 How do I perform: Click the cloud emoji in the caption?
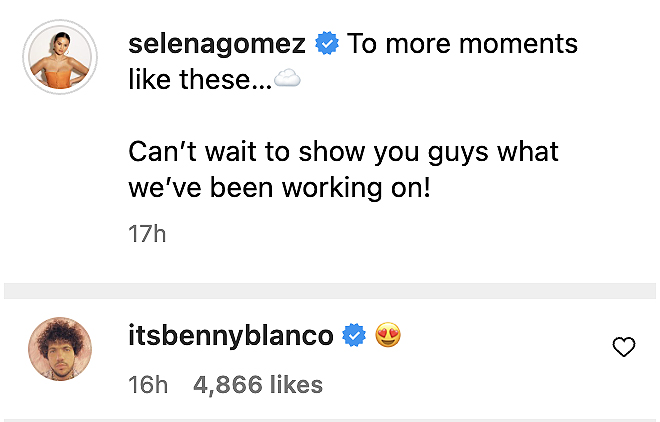tap(287, 82)
